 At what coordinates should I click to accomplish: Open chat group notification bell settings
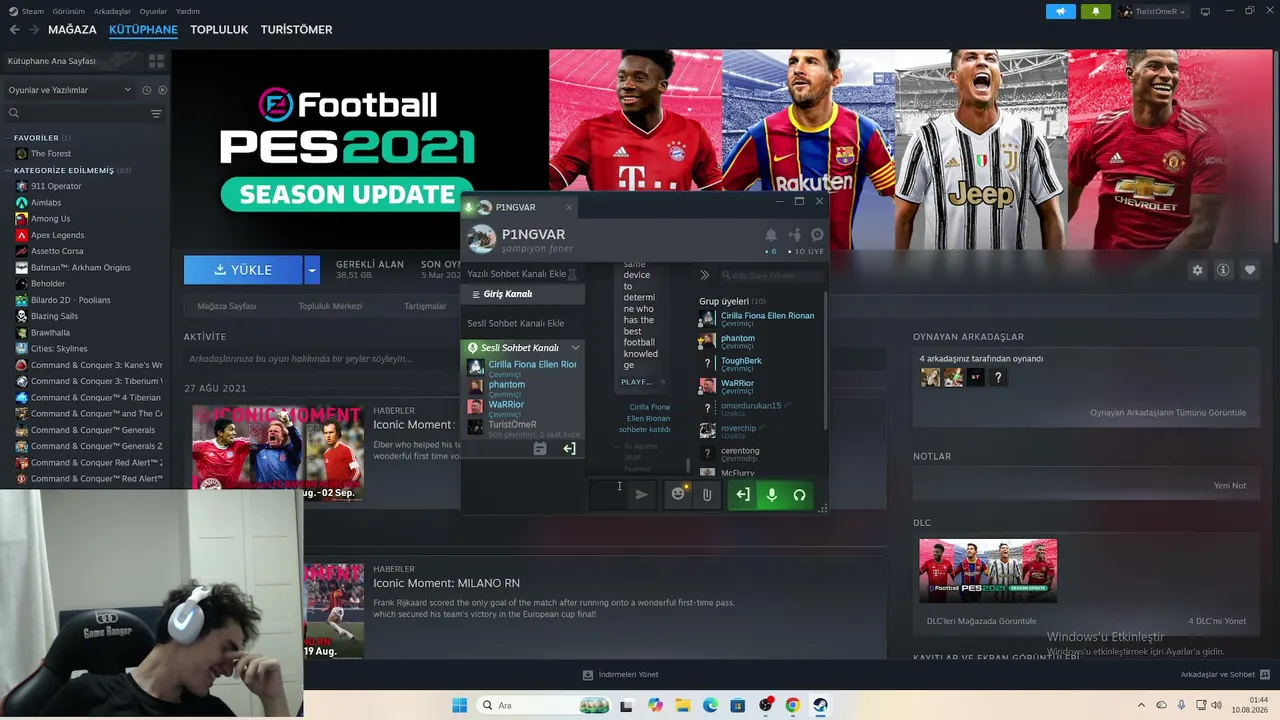coord(771,235)
